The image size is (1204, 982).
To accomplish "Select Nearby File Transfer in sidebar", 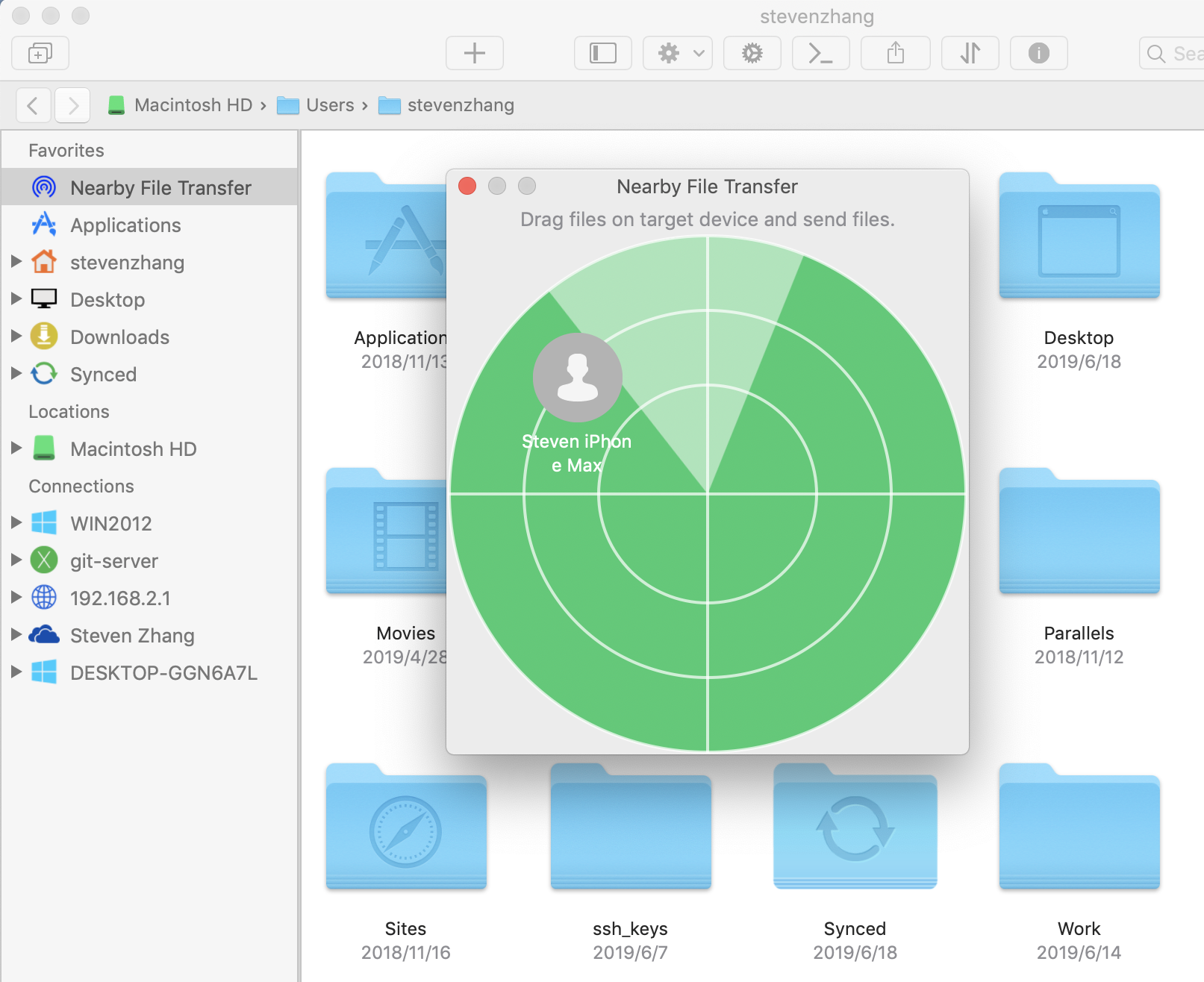I will [149, 187].
